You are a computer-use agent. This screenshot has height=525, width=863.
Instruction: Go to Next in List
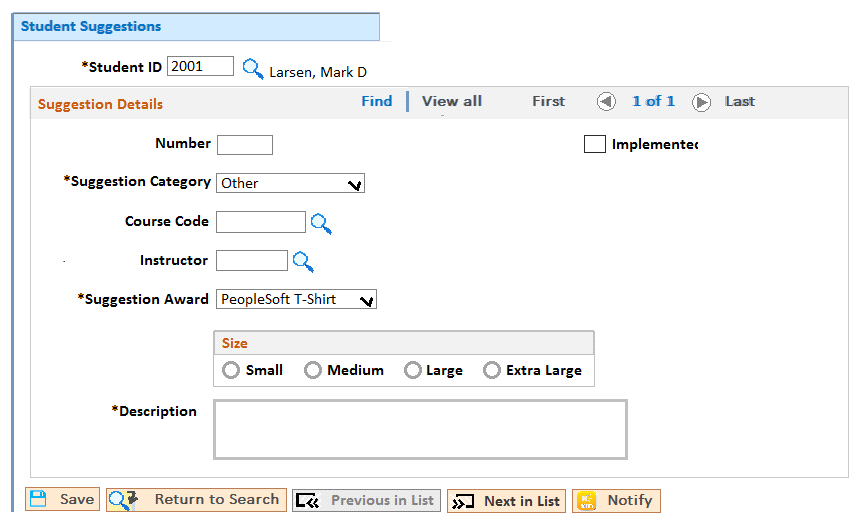[x=506, y=501]
